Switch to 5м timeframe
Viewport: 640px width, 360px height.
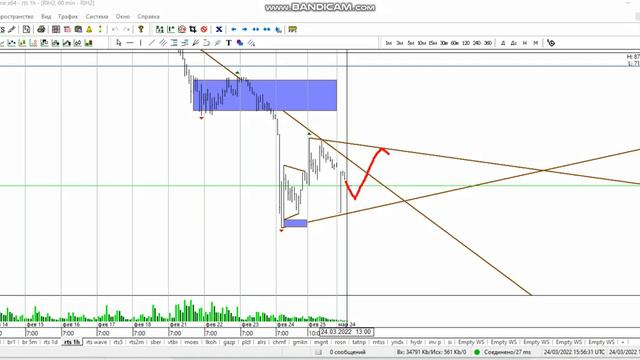coord(411,42)
